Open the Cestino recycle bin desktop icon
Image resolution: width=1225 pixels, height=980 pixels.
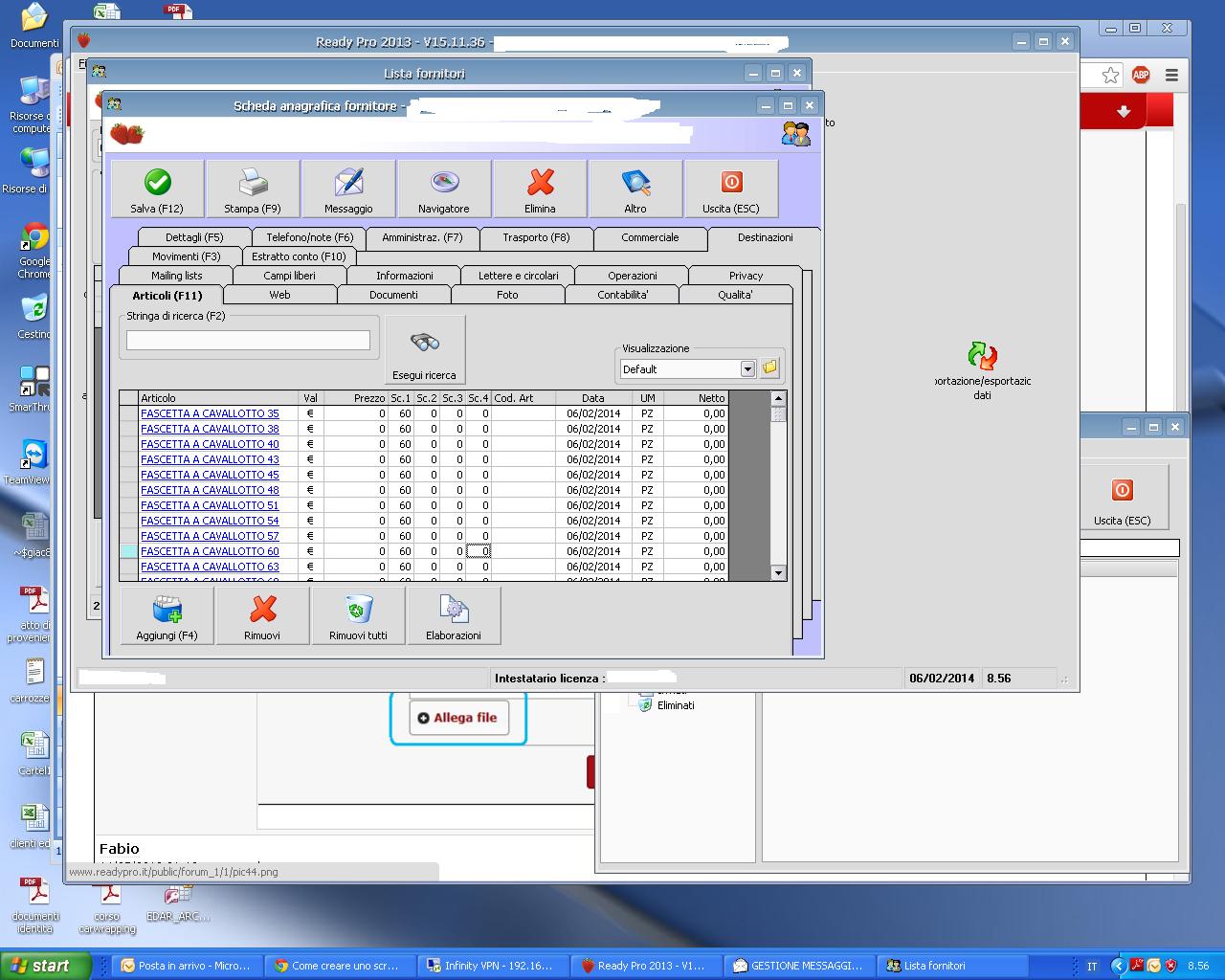[x=34, y=317]
